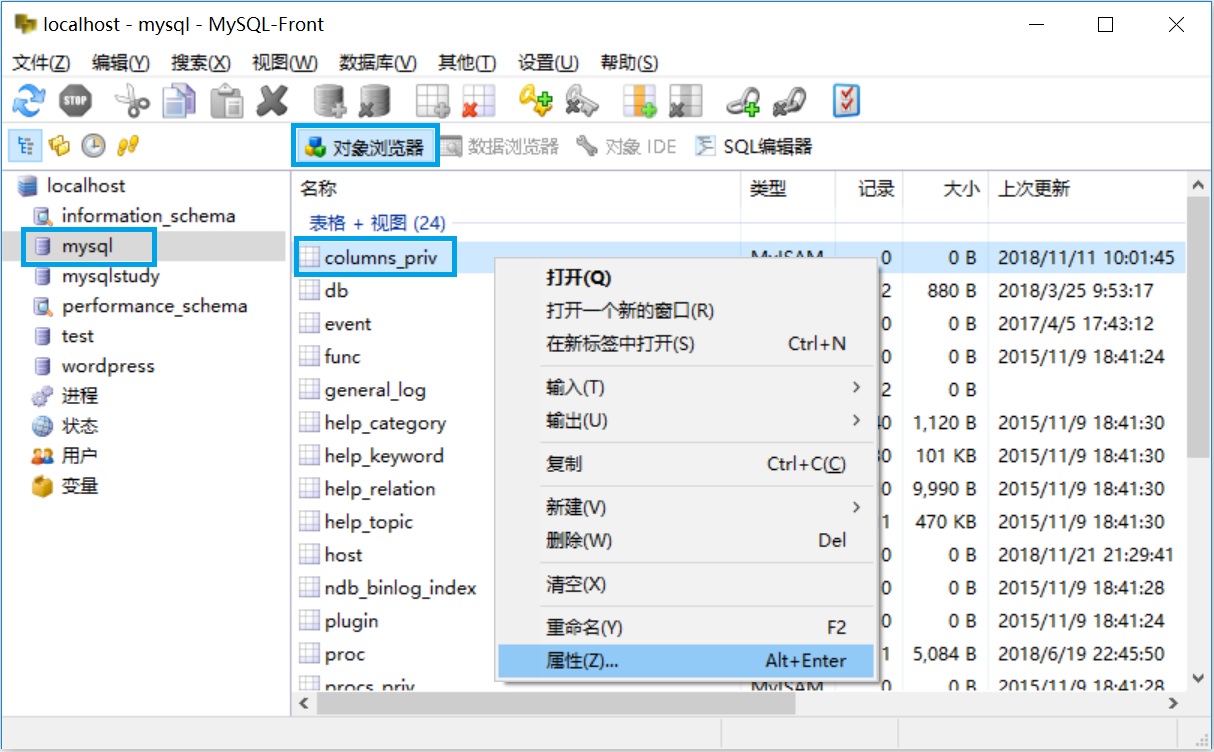Screen dimensions: 1214x752
Task: Choose 清空(X) in context menu
Action: [685, 584]
